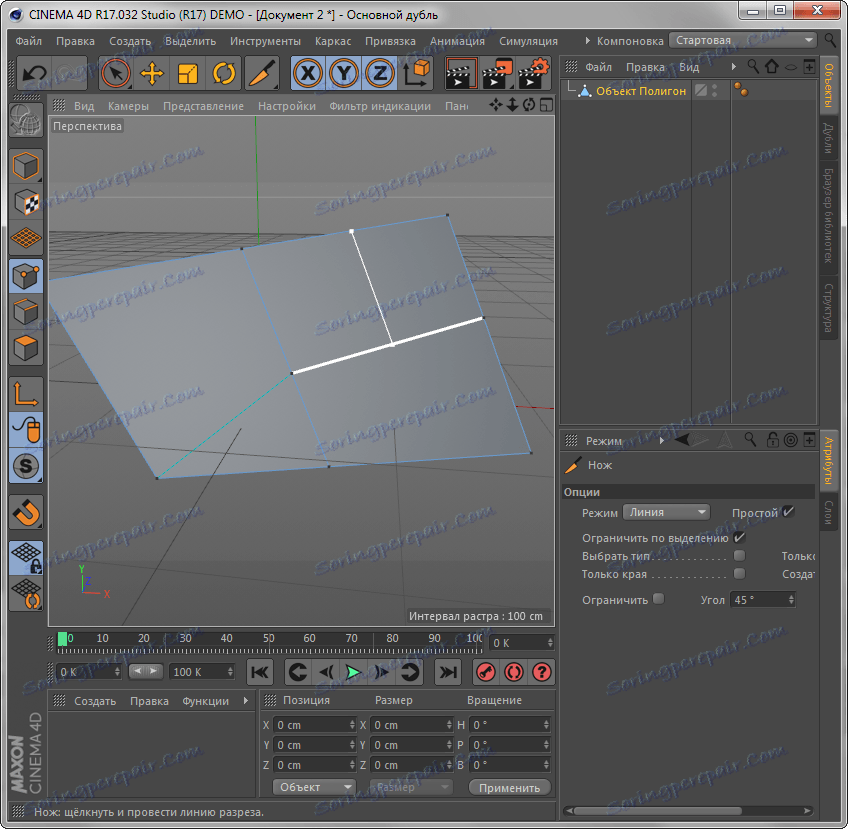Image resolution: width=848 pixels, height=829 pixels.
Task: Click the timeline range slider handle
Action: 145,672
